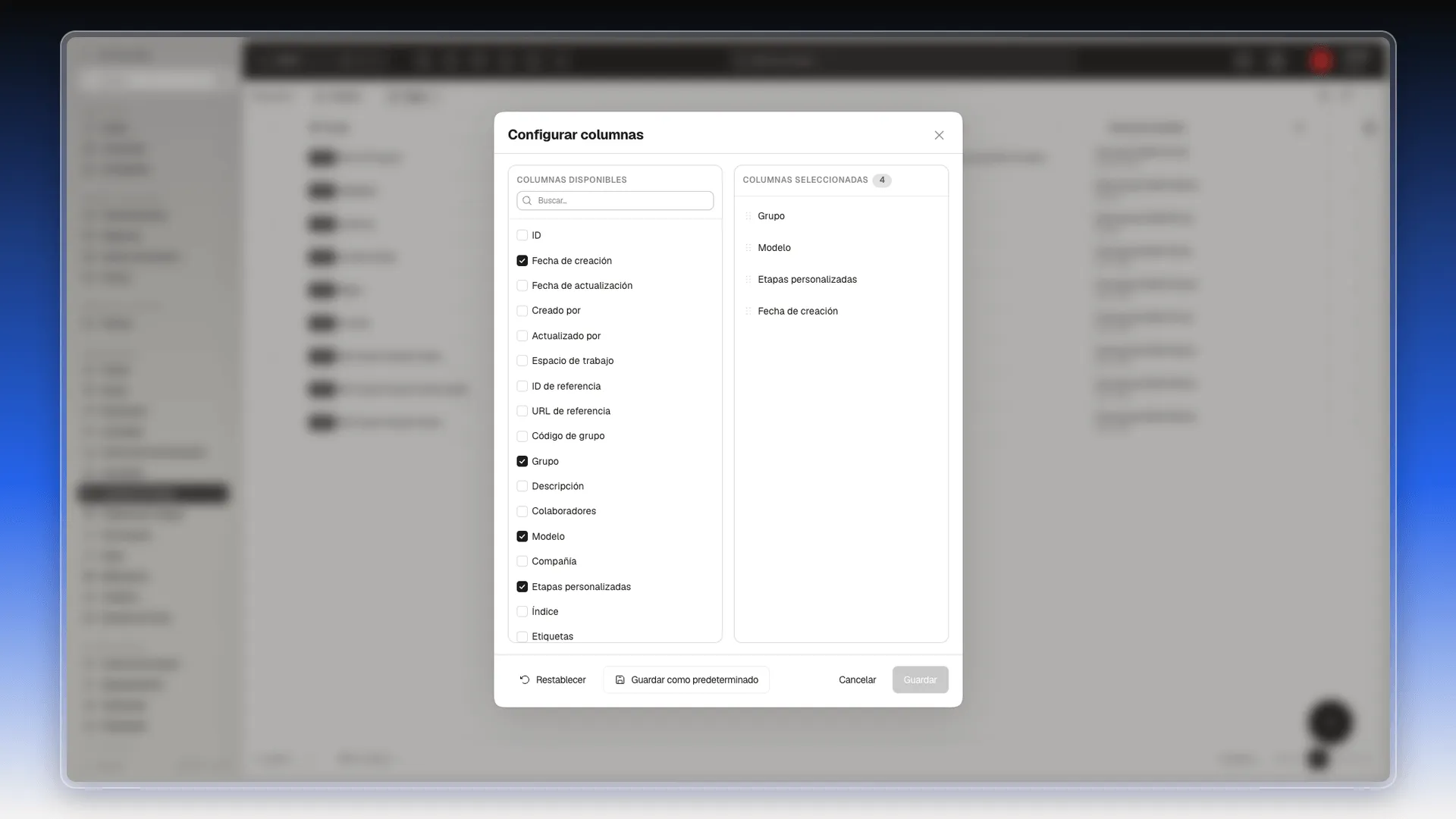Tick the Actualizado por checkbox
Image resolution: width=1456 pixels, height=819 pixels.
(x=522, y=336)
